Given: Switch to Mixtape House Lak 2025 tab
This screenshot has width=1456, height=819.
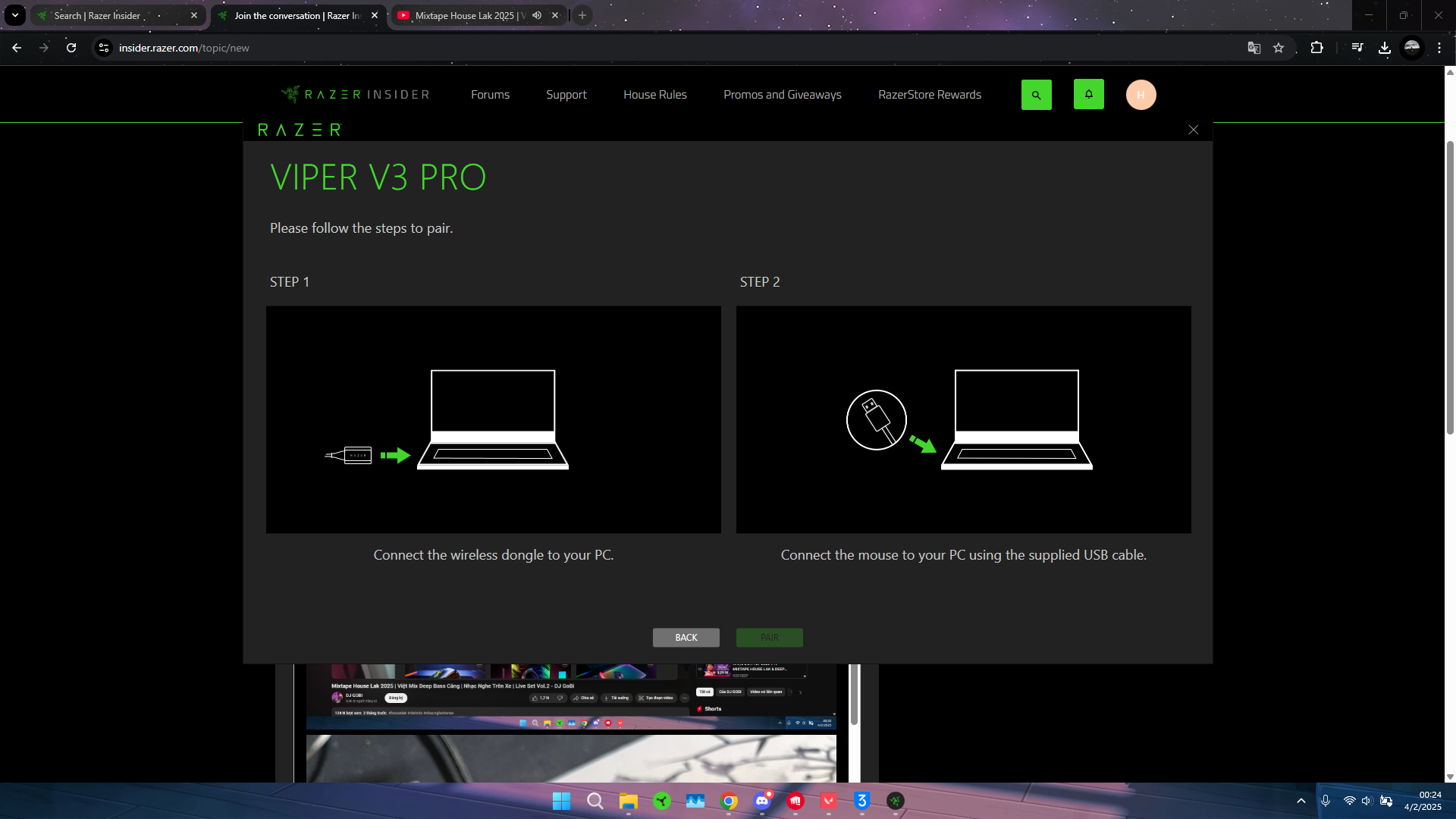Looking at the screenshot, I should (470, 15).
